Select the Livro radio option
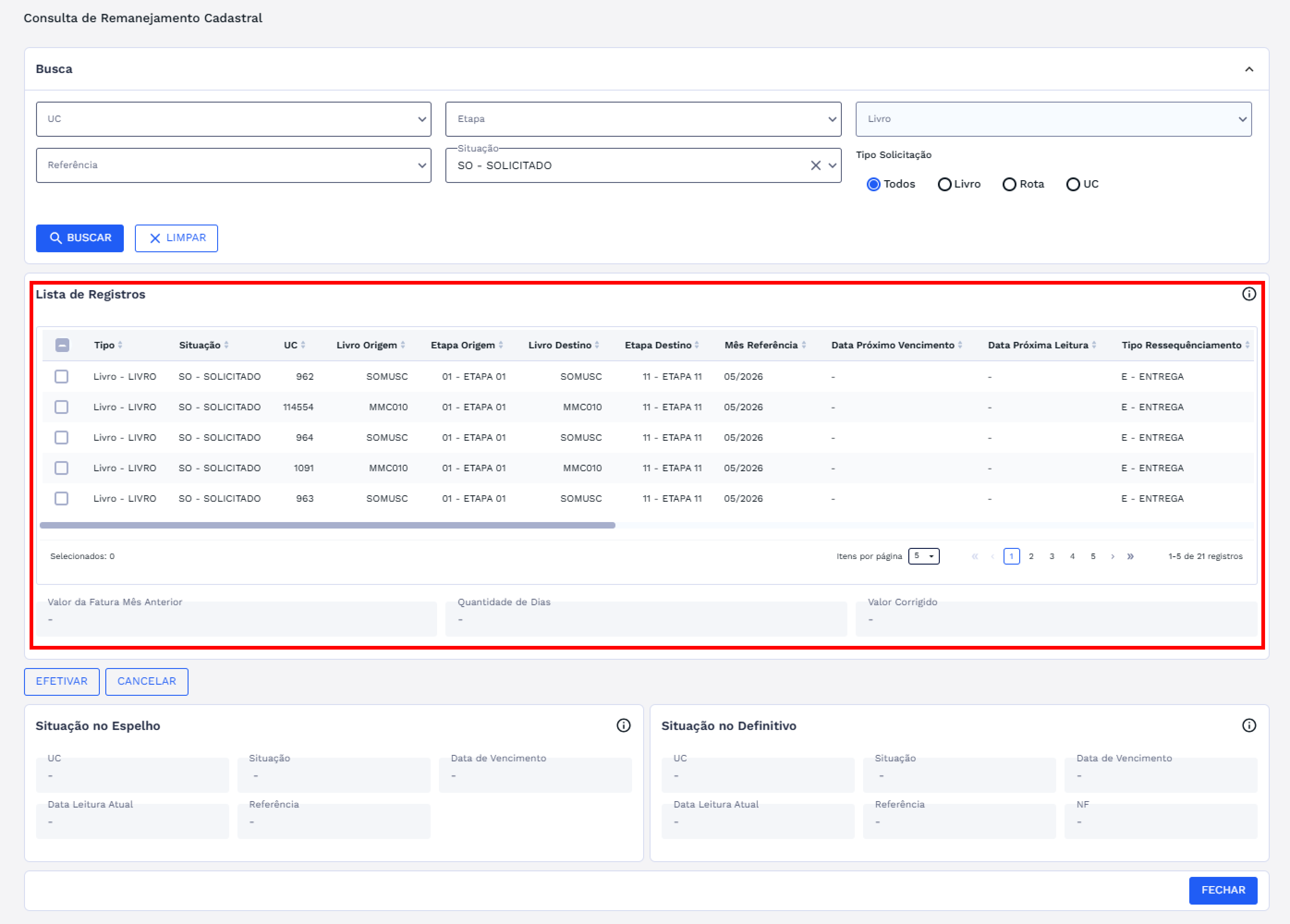 [944, 184]
